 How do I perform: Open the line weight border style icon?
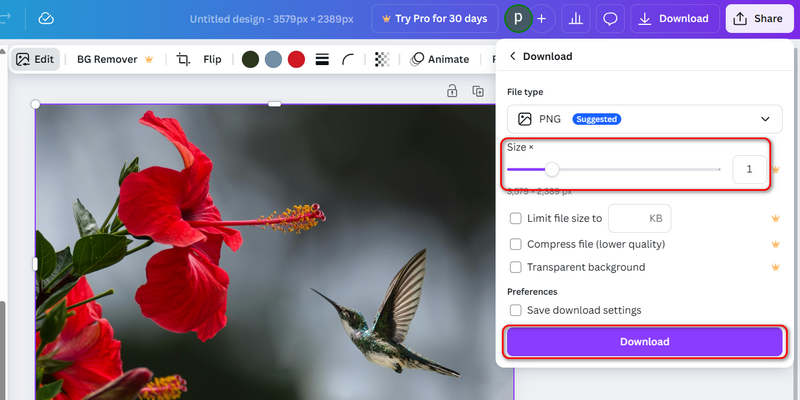point(322,59)
